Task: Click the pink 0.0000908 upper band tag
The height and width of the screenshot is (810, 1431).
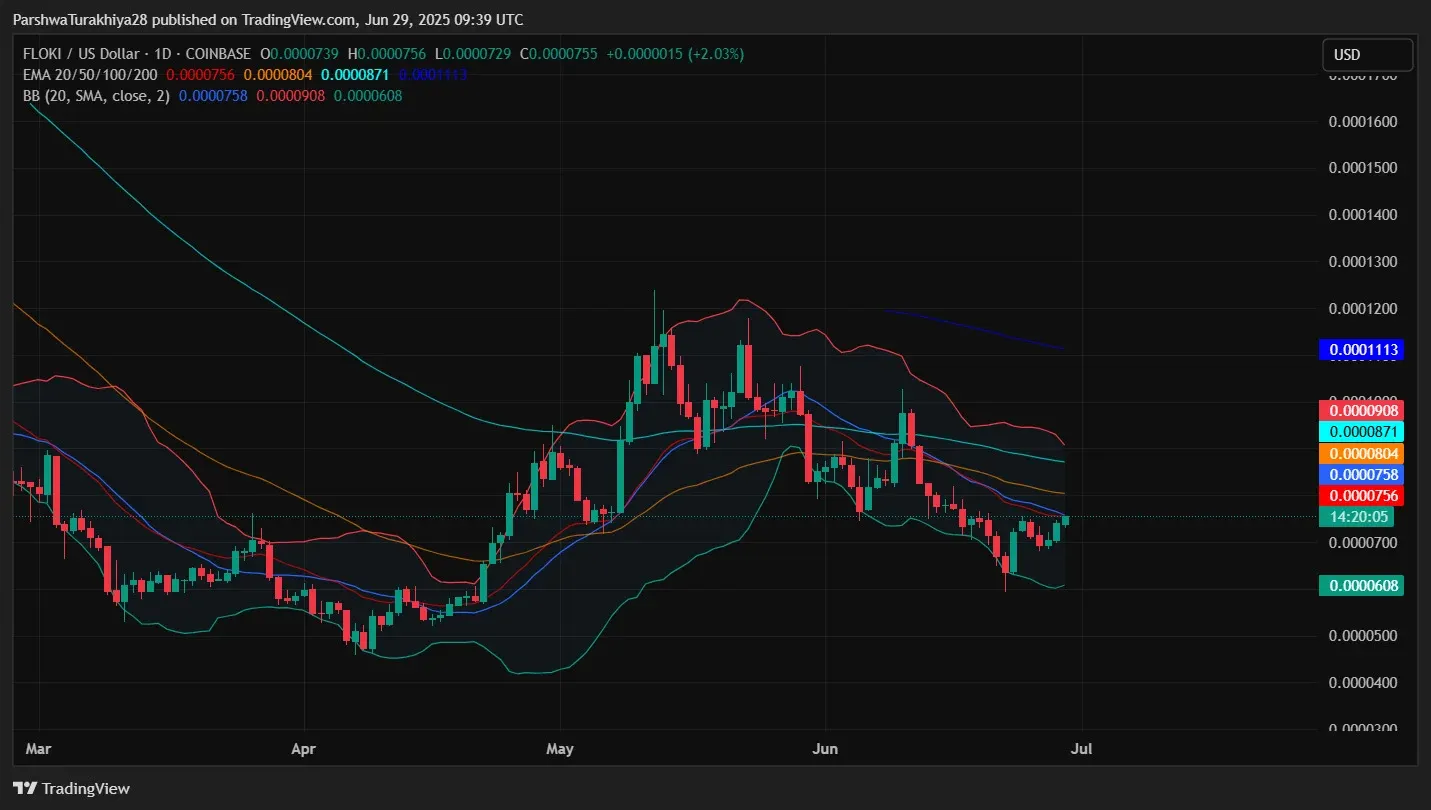Action: click(1362, 410)
